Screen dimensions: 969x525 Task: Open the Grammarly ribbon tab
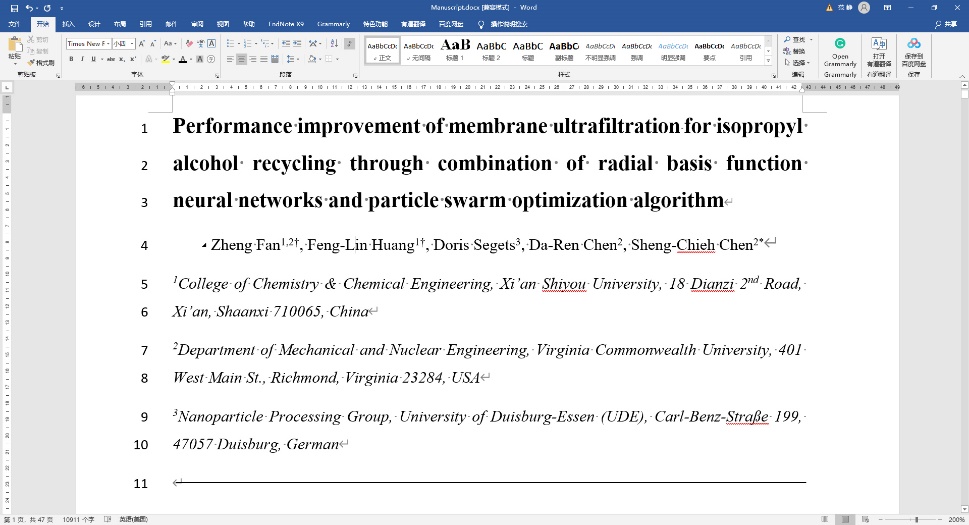click(x=333, y=23)
